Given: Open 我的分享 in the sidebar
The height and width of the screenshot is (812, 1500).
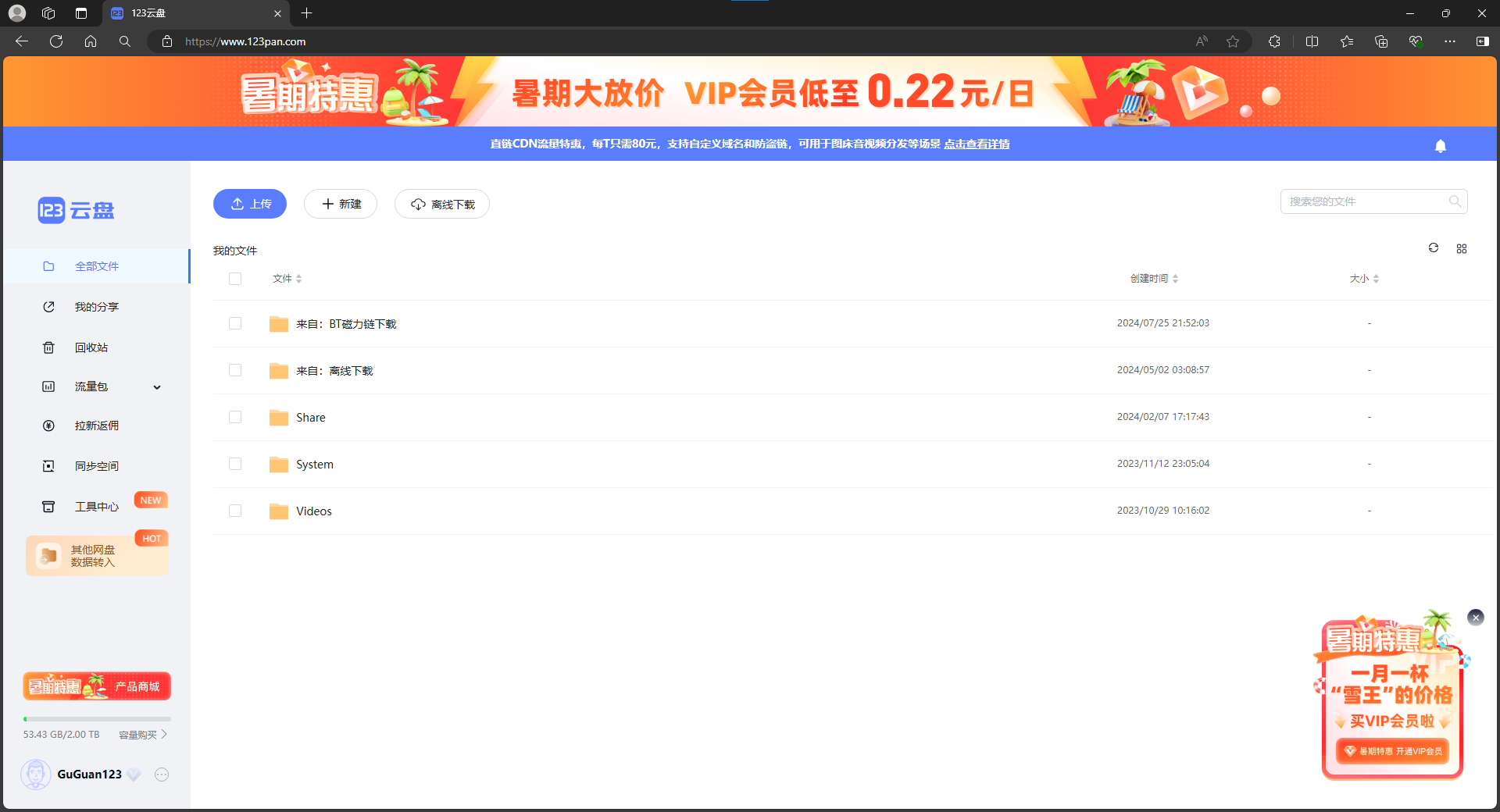Looking at the screenshot, I should pos(96,307).
